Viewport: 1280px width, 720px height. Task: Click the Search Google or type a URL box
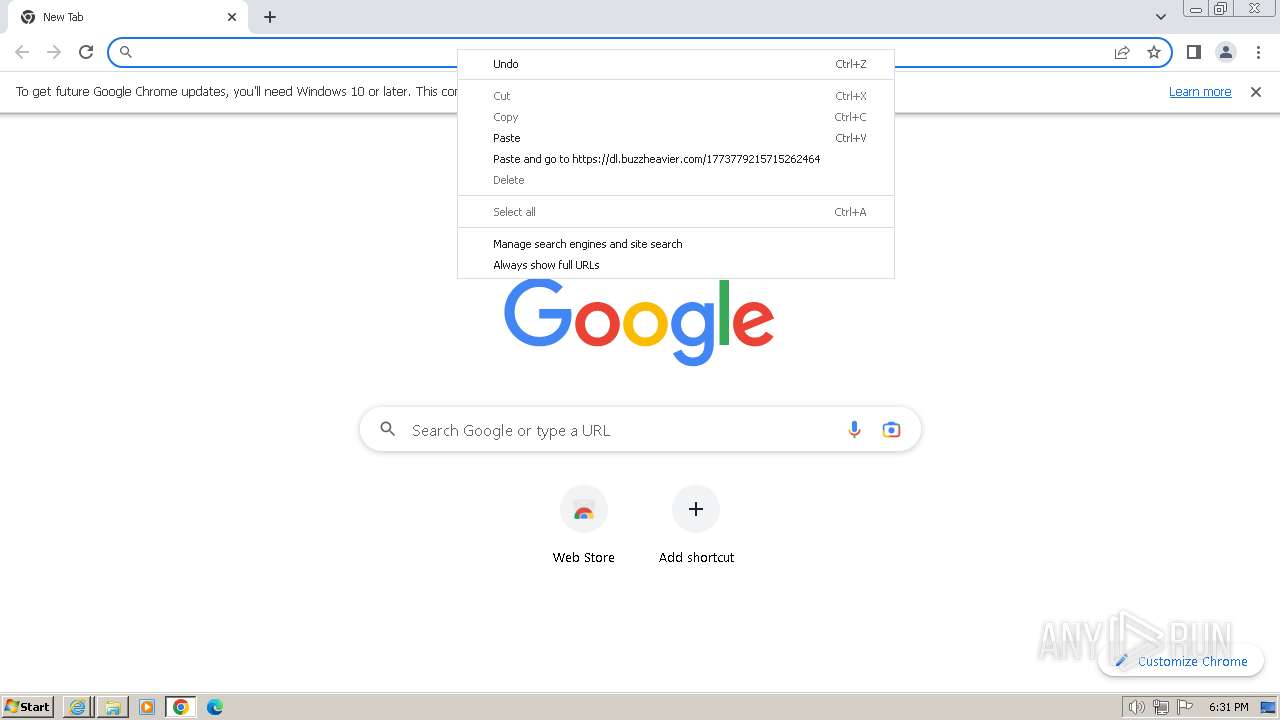point(640,430)
